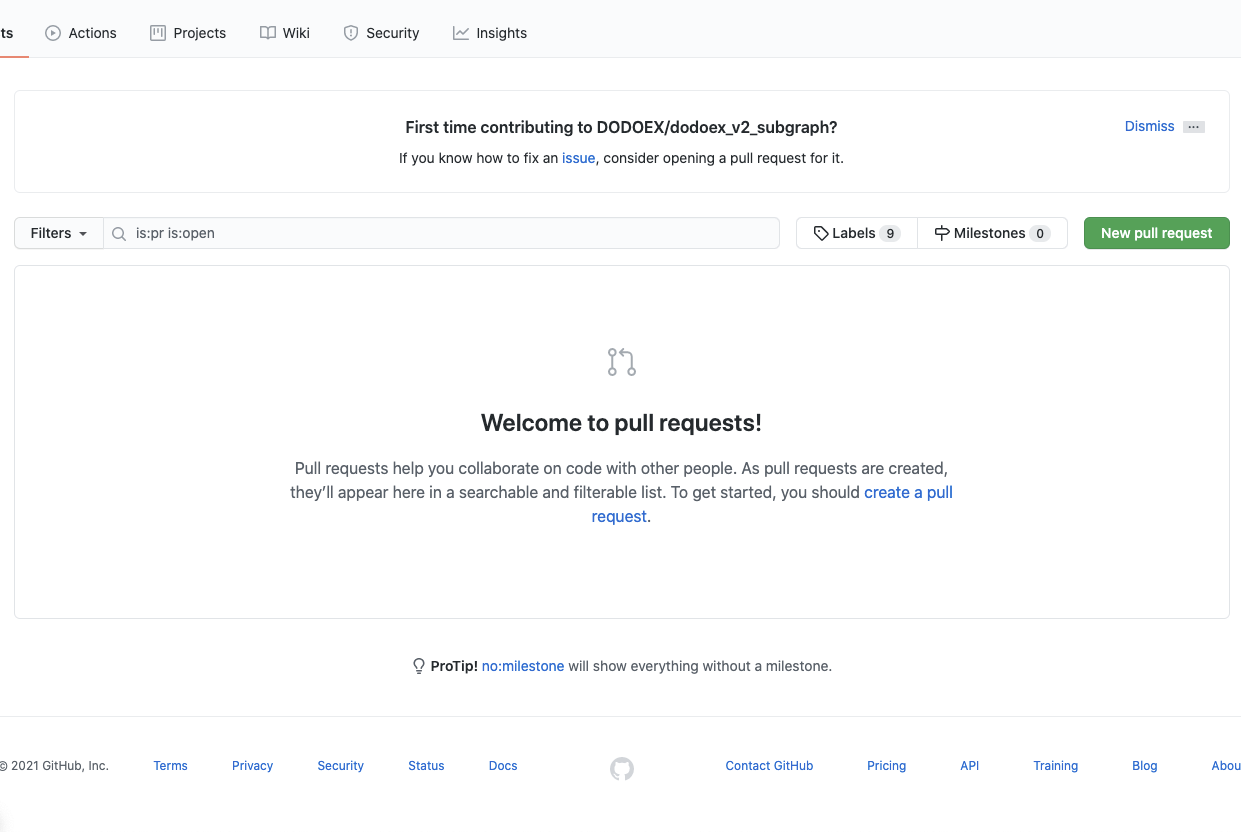Click the Actions play icon
1241x832 pixels.
tap(53, 33)
